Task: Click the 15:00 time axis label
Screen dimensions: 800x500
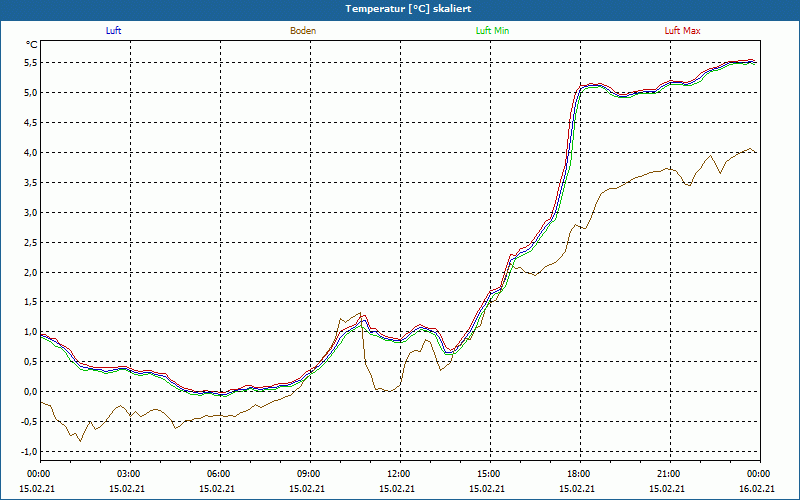Action: pos(488,474)
